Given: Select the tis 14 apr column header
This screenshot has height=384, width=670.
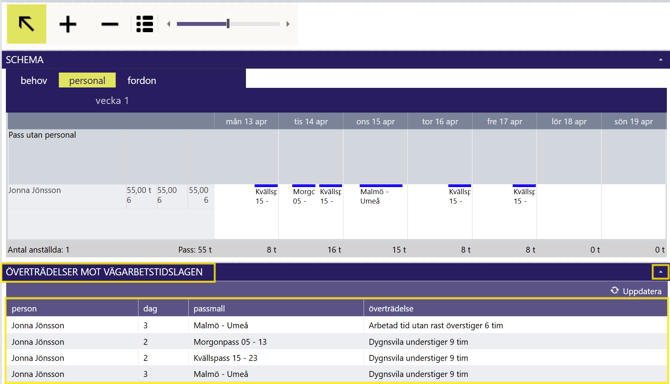Looking at the screenshot, I should point(311,122).
